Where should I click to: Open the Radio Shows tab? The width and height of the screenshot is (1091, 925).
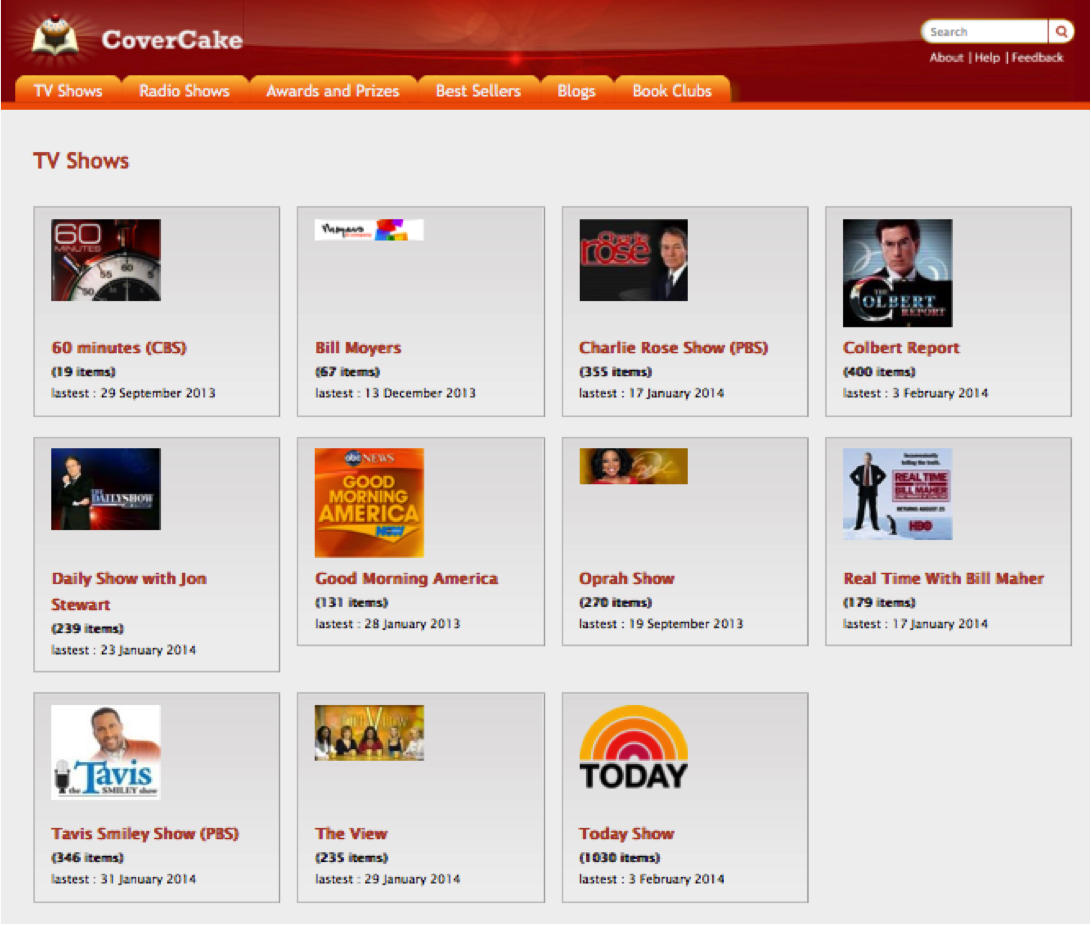coord(184,90)
